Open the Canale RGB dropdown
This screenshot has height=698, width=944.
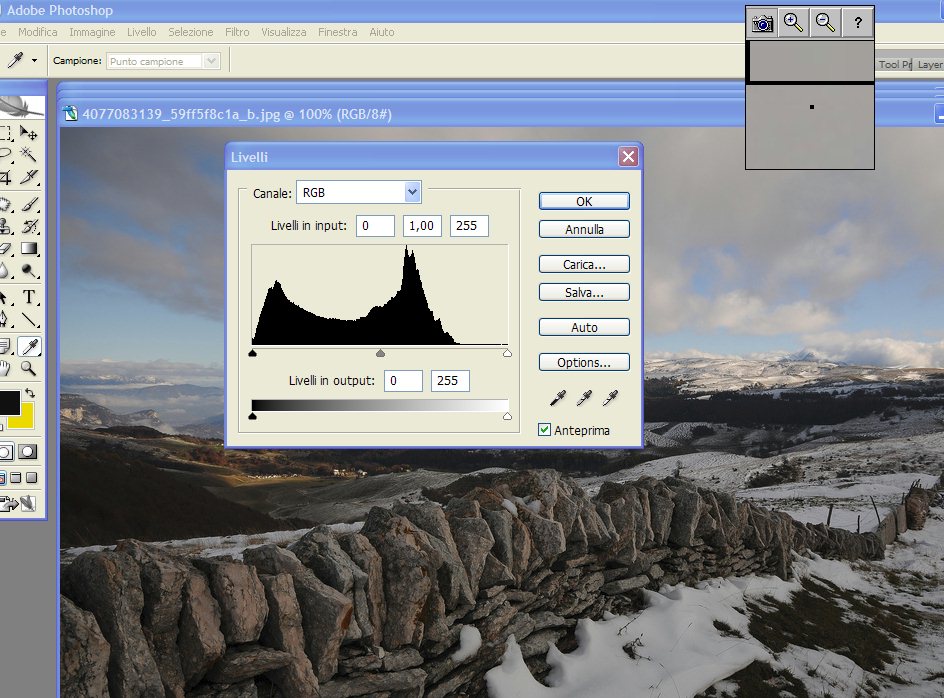coord(412,192)
